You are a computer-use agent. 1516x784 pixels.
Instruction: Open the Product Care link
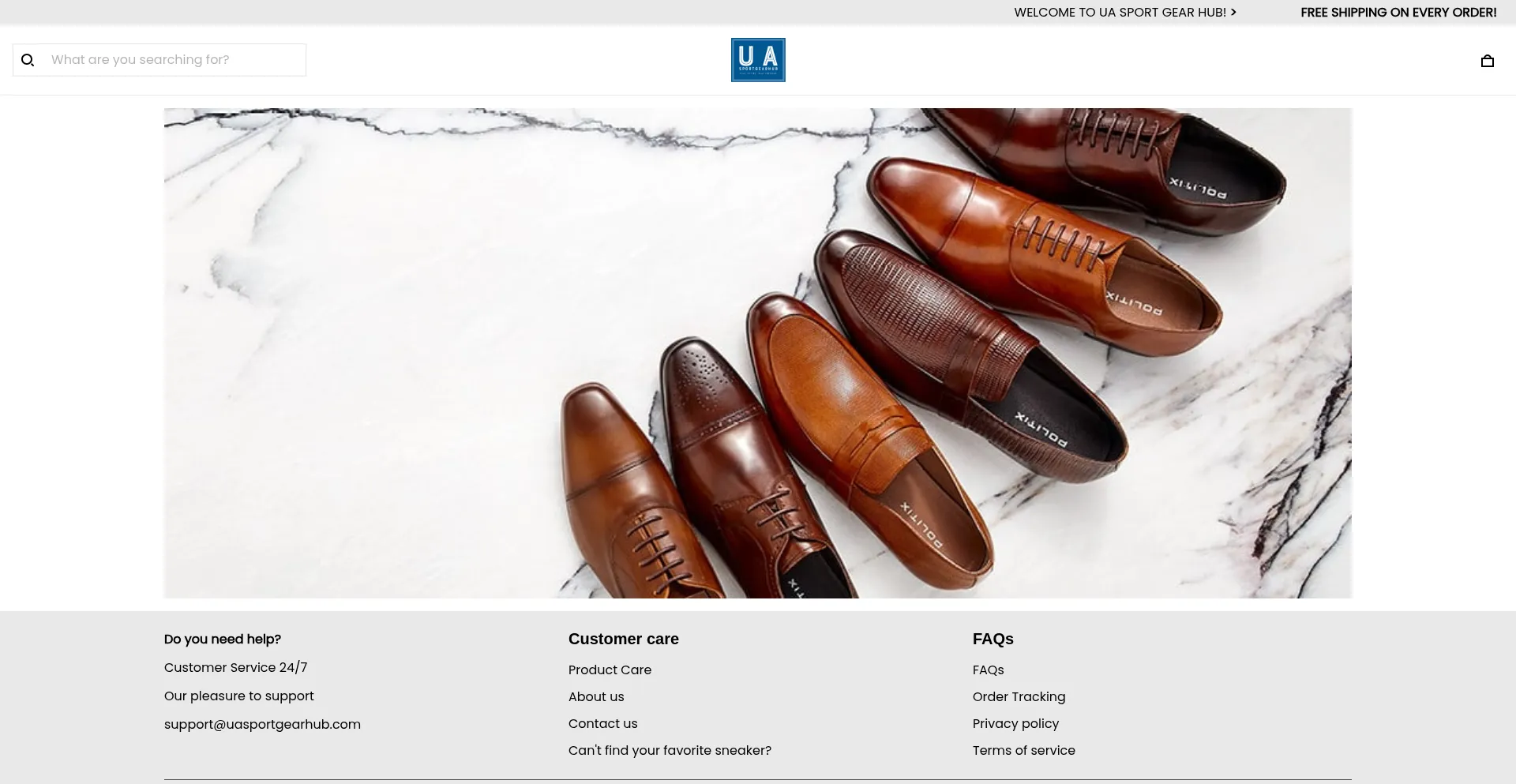pos(610,670)
